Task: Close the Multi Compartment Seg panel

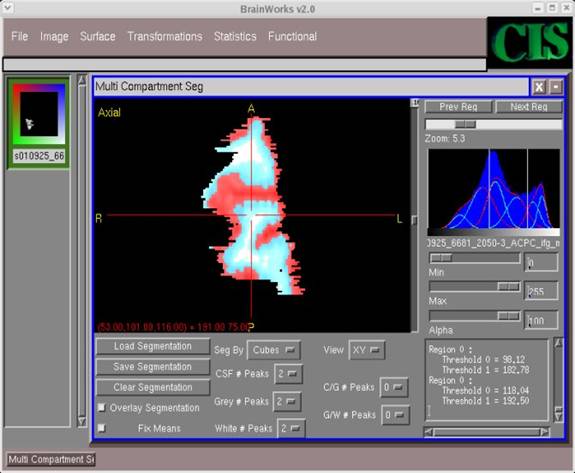Action: (x=539, y=87)
